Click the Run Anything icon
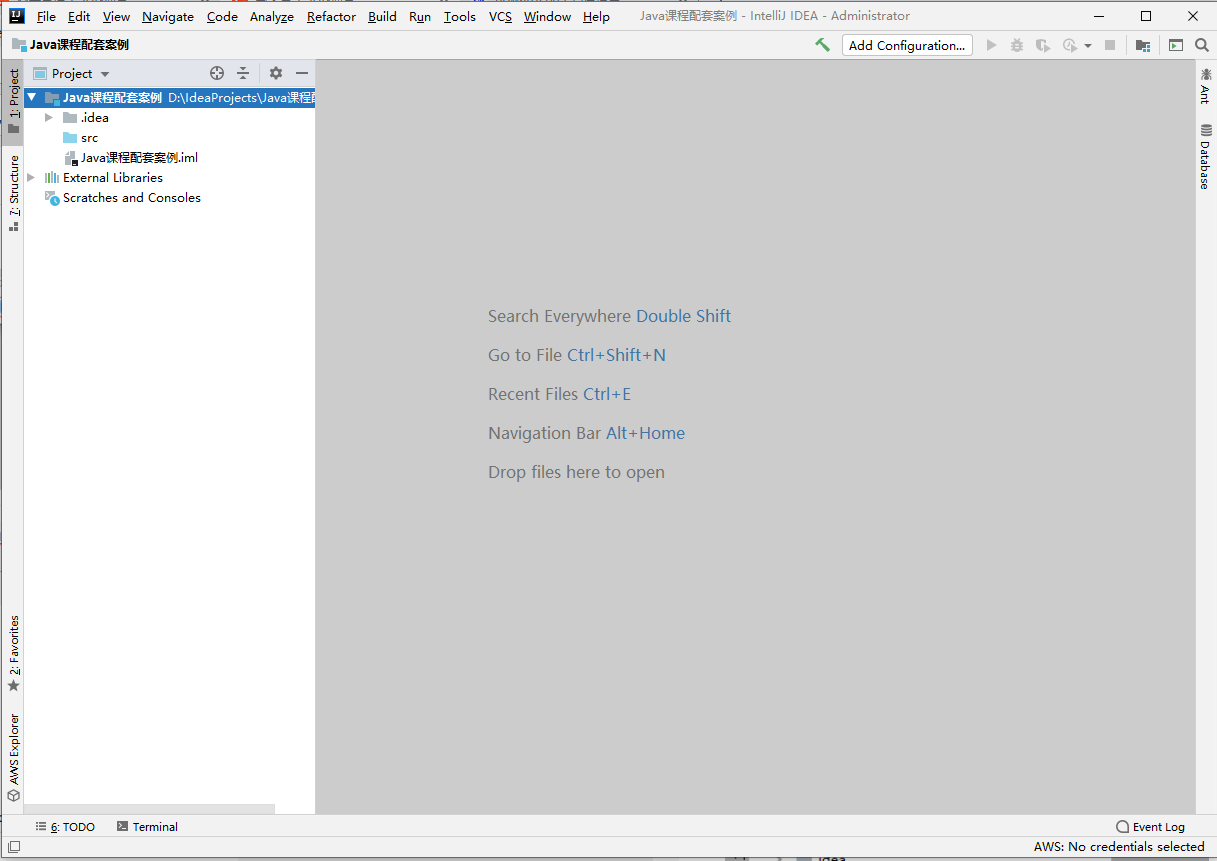Screen dimensions: 1217x861 (1176, 45)
